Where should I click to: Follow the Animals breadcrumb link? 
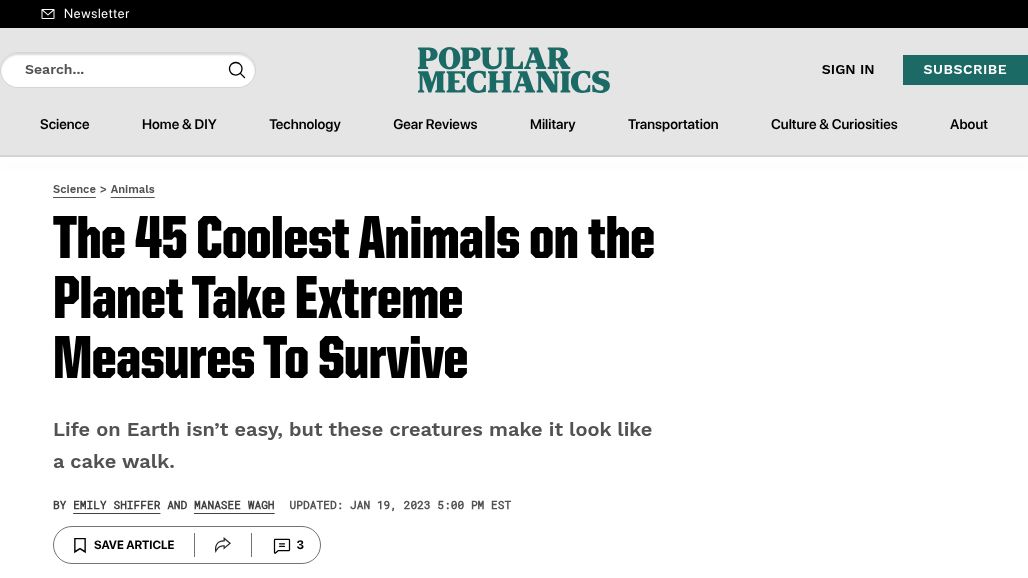click(x=132, y=189)
